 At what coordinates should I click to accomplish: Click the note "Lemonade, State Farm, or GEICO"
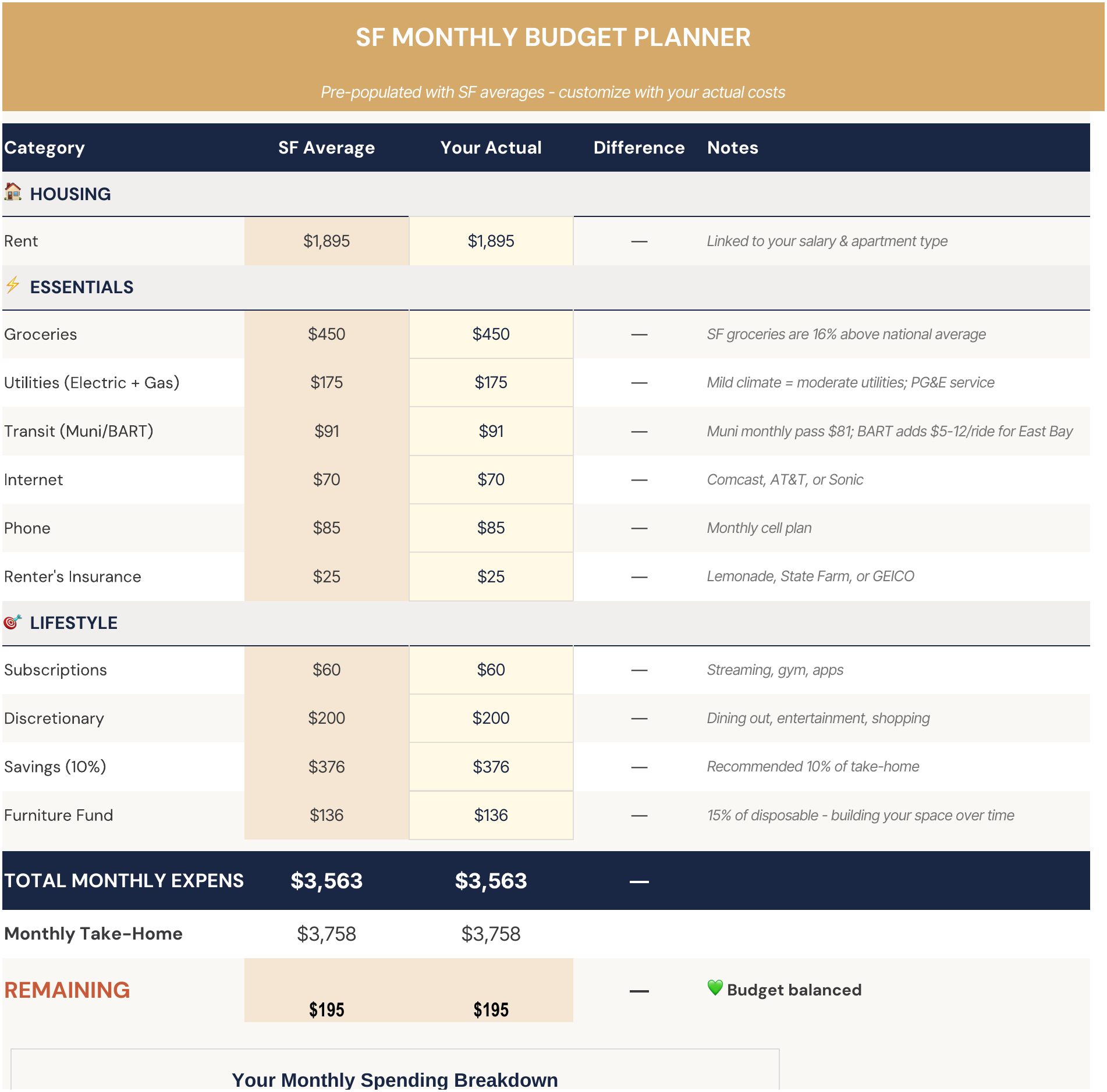point(810,577)
